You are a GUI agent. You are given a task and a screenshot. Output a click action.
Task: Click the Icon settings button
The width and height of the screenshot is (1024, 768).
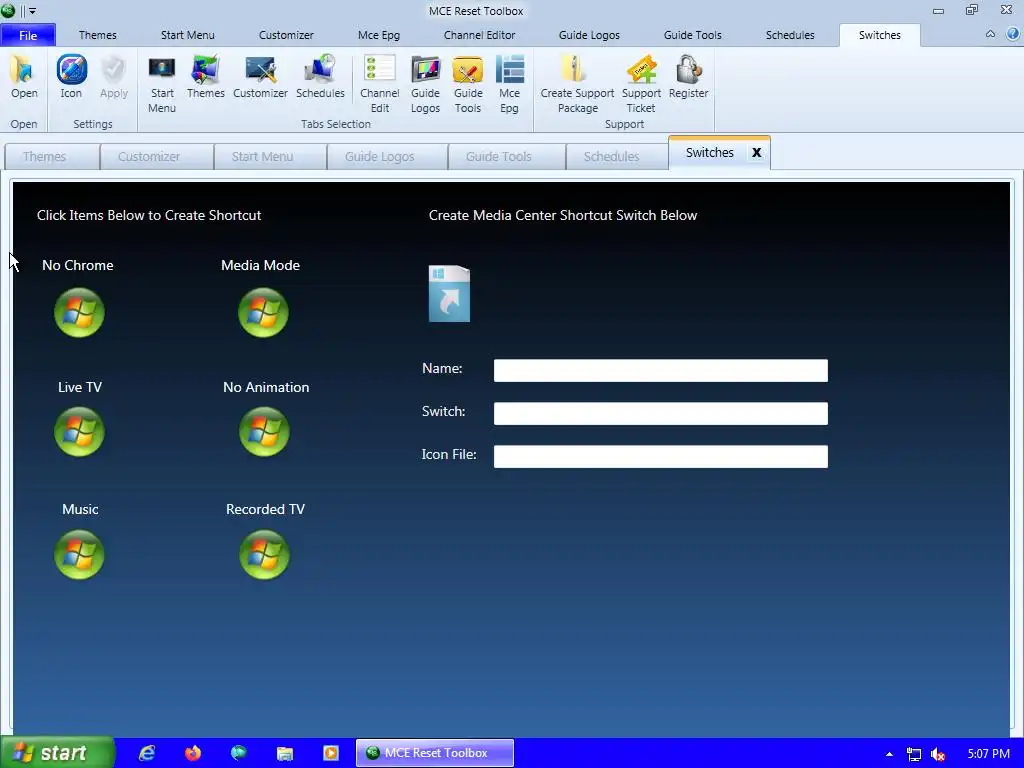coord(71,69)
